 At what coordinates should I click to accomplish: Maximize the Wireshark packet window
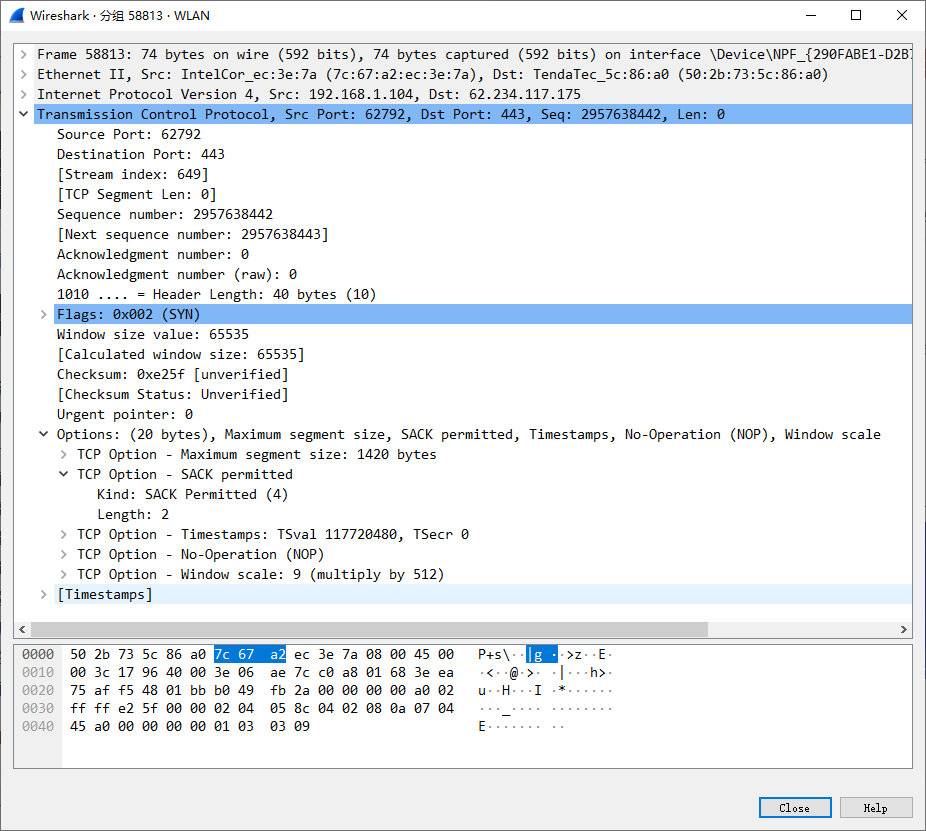pyautogui.click(x=856, y=16)
